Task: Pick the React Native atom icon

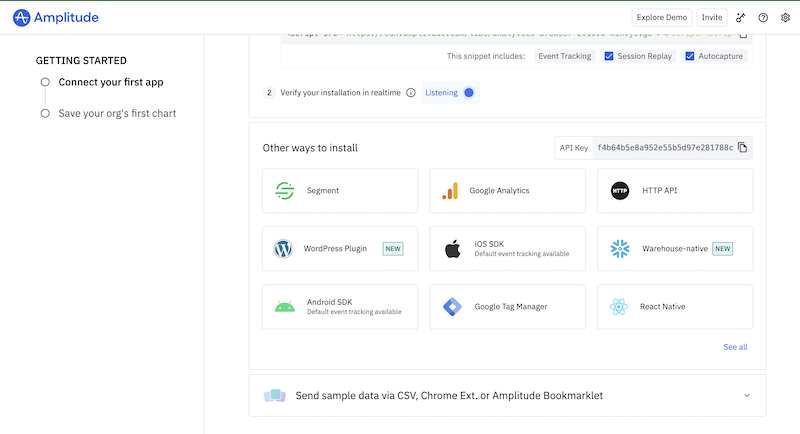Action: click(620, 307)
